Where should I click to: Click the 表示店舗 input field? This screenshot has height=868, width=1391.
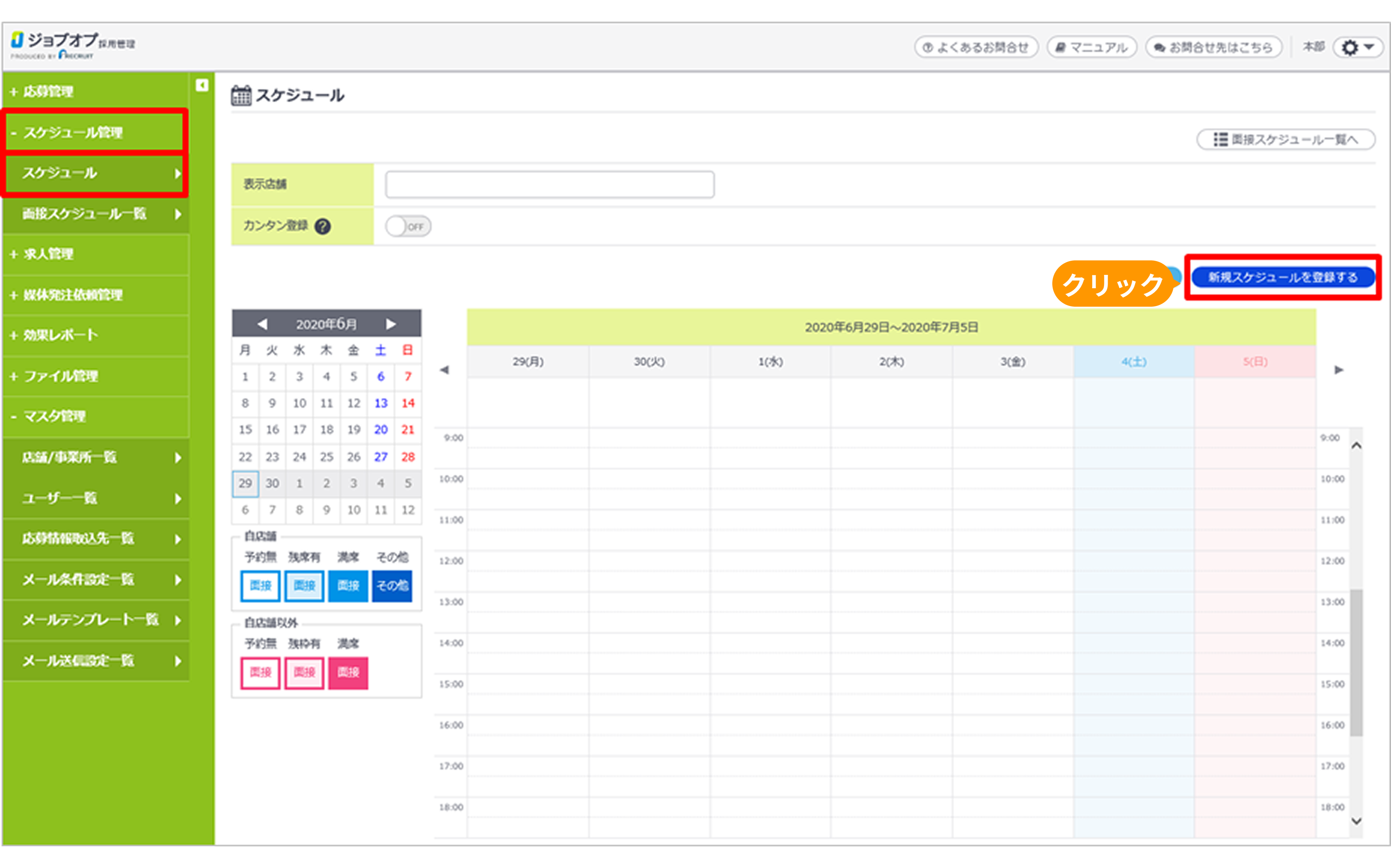(550, 184)
